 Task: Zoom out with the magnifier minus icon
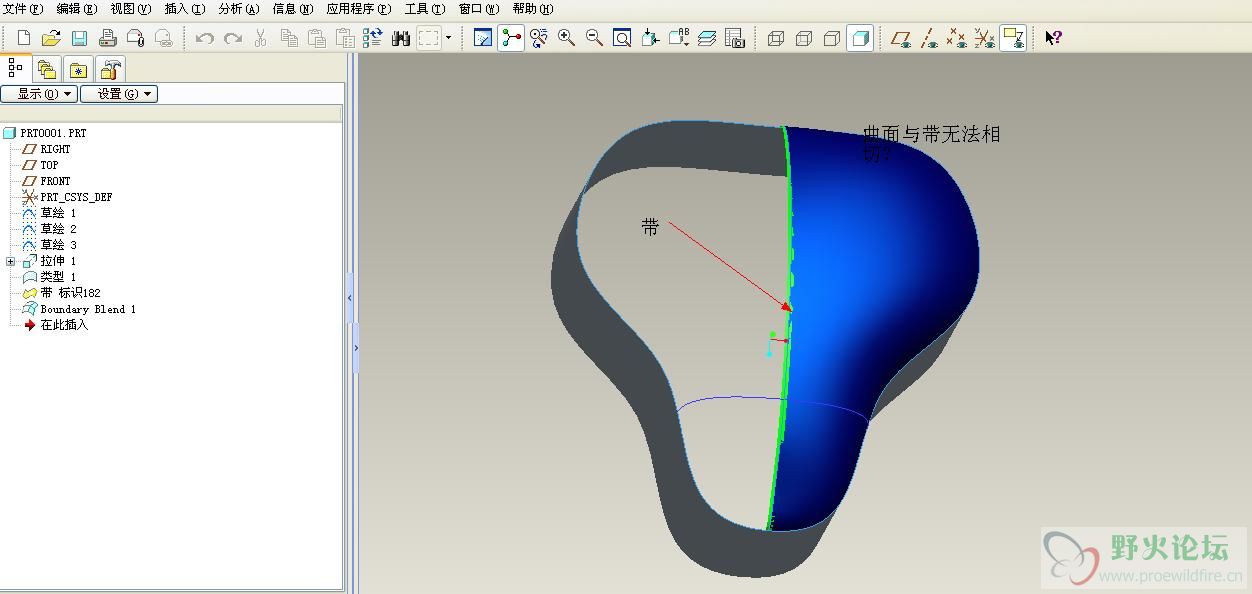(x=594, y=38)
